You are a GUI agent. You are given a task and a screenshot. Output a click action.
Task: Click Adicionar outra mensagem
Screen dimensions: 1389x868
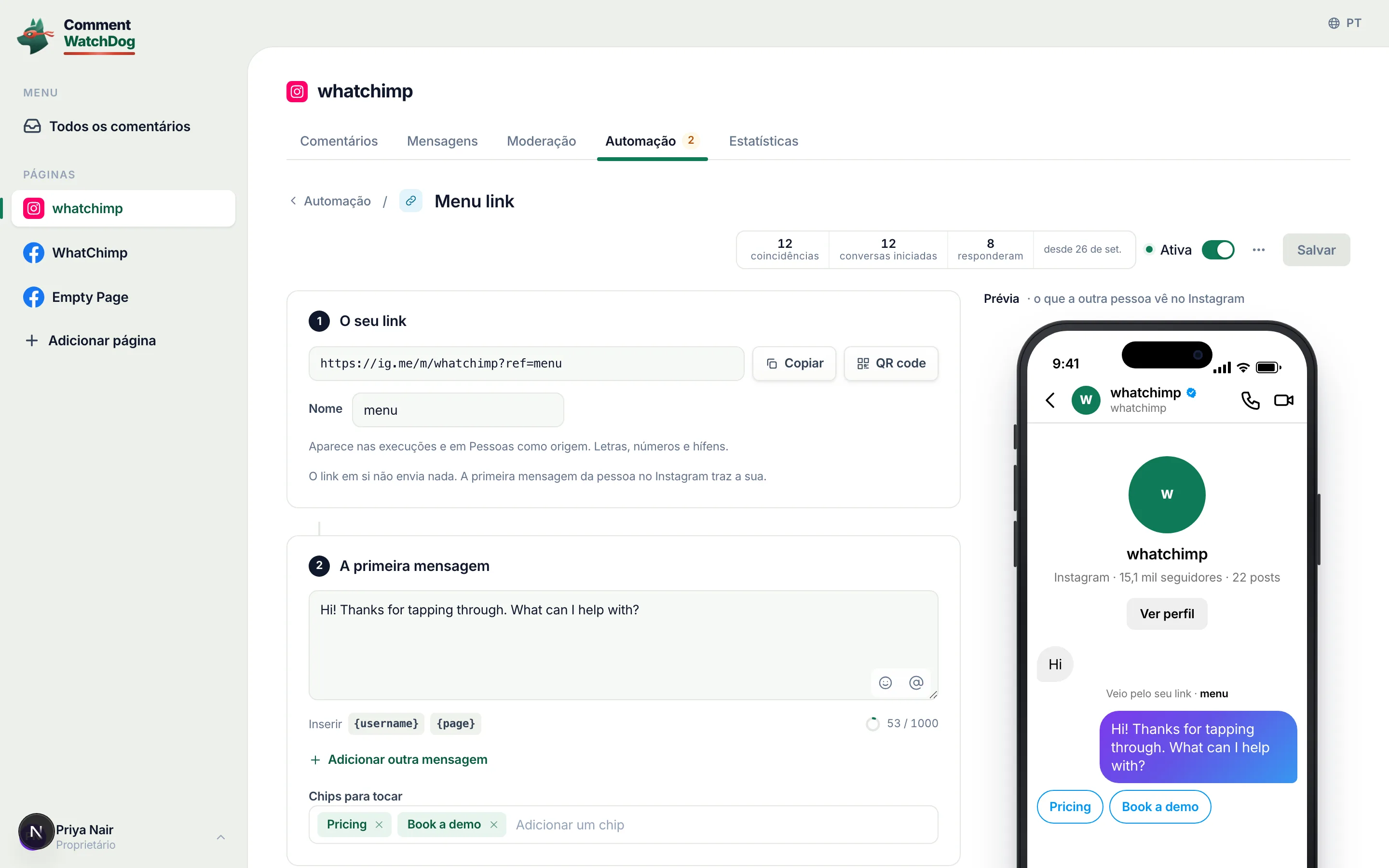click(x=398, y=759)
